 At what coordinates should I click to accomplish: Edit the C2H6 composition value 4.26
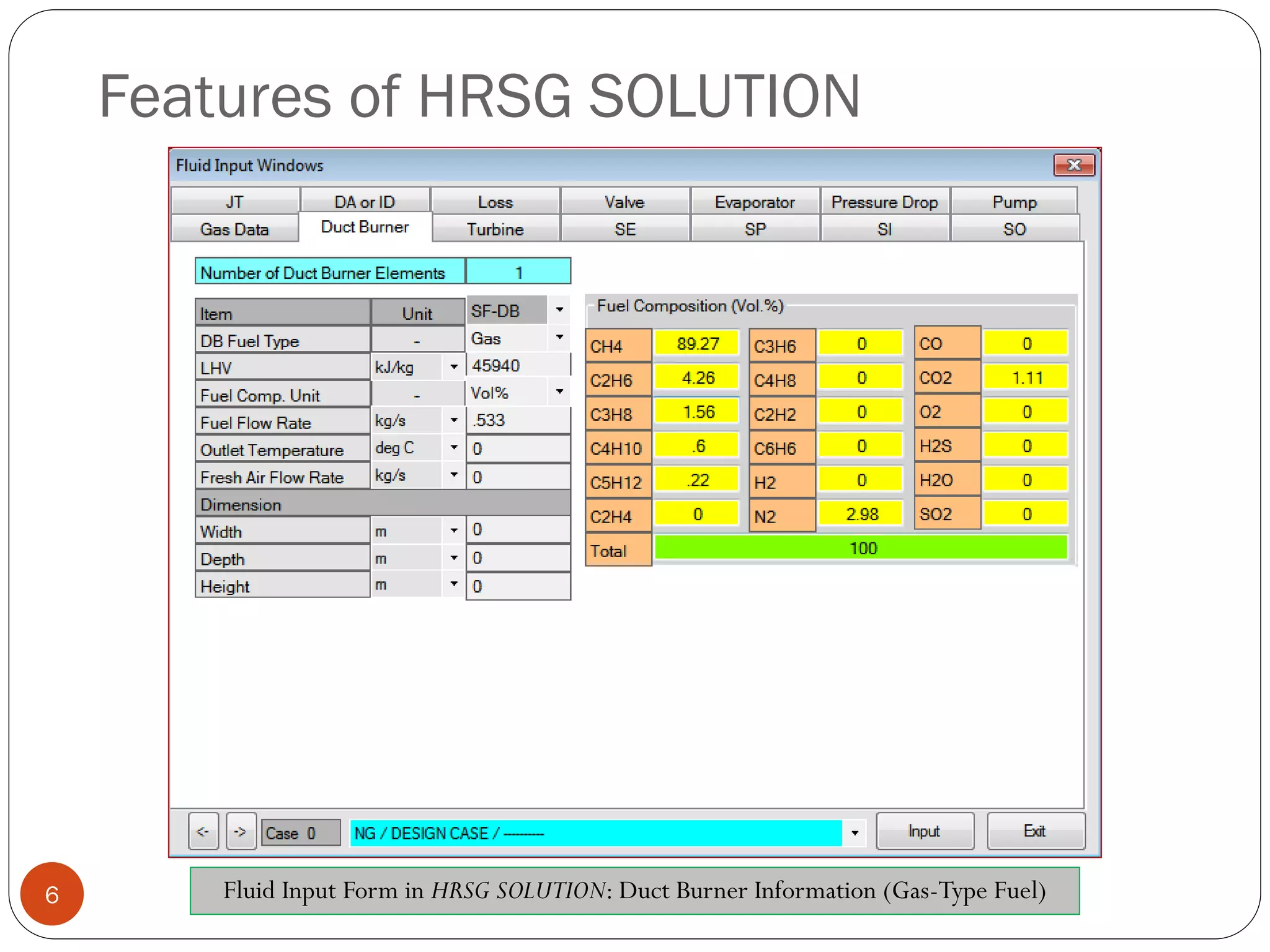(x=697, y=377)
